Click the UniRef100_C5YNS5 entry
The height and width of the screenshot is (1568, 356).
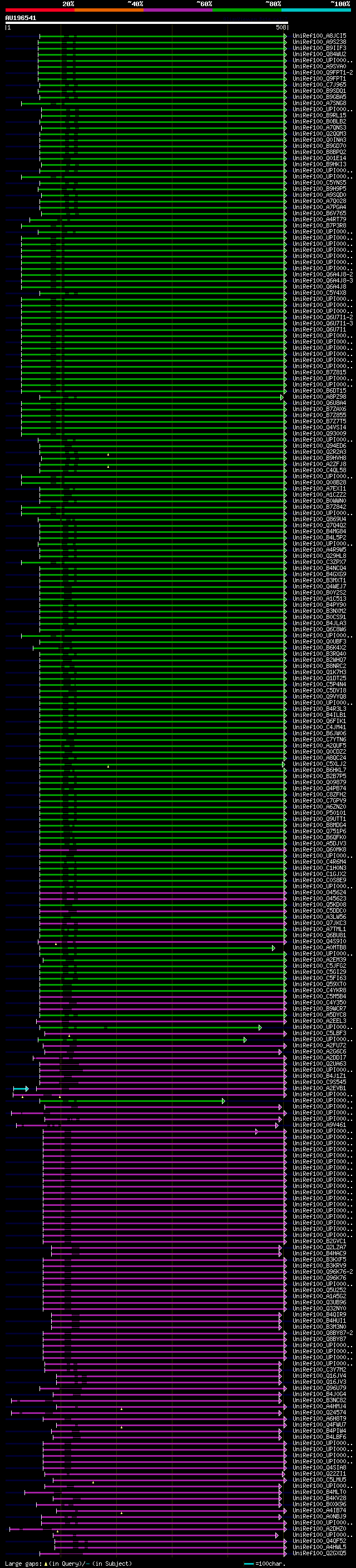(x=319, y=182)
